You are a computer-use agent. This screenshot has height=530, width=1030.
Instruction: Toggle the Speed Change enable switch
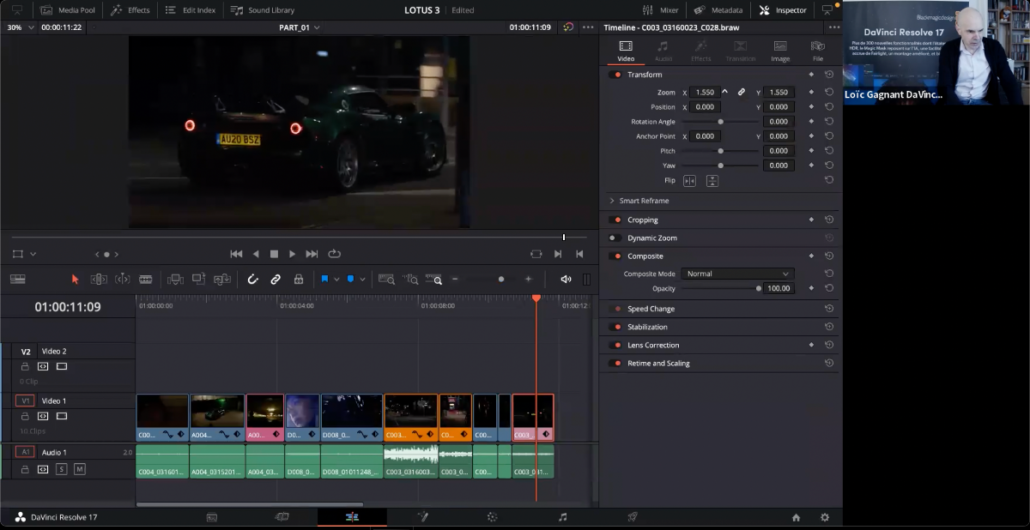(616, 309)
